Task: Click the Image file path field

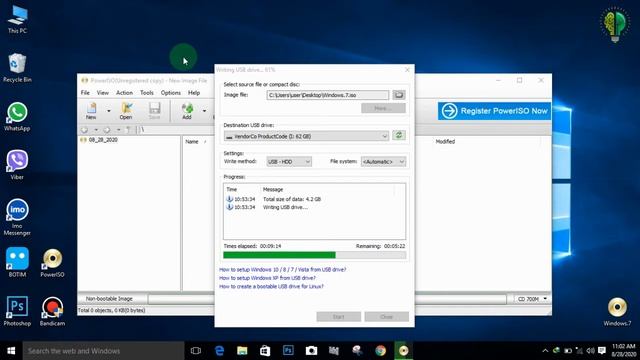Action: pos(328,95)
